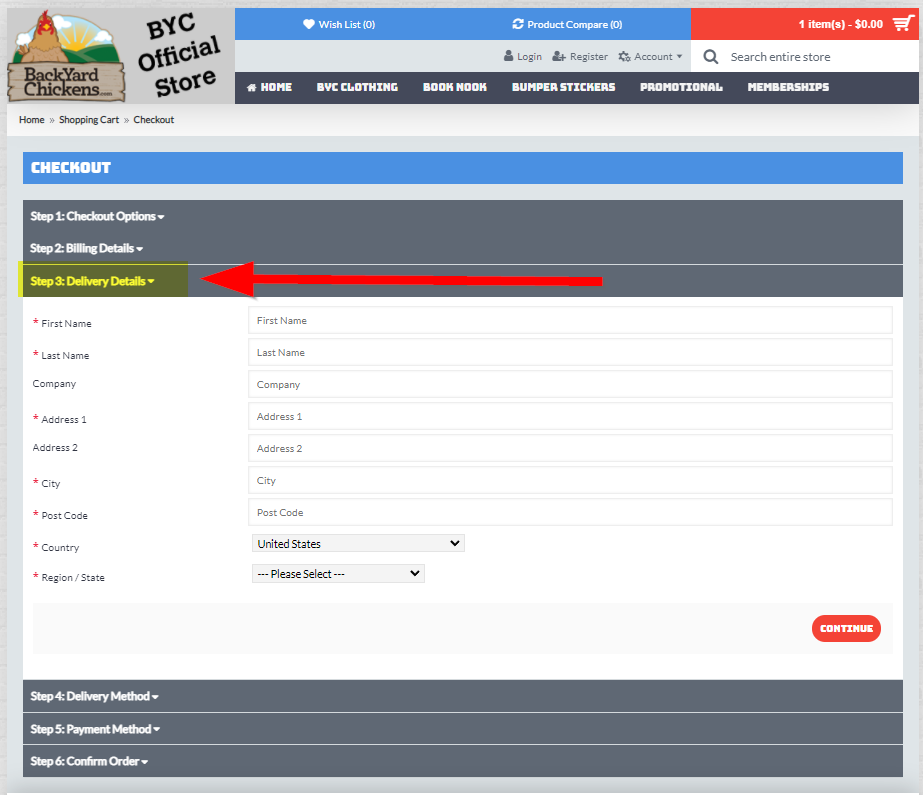The image size is (923, 795).
Task: Click the search magnifier icon
Action: 711,57
